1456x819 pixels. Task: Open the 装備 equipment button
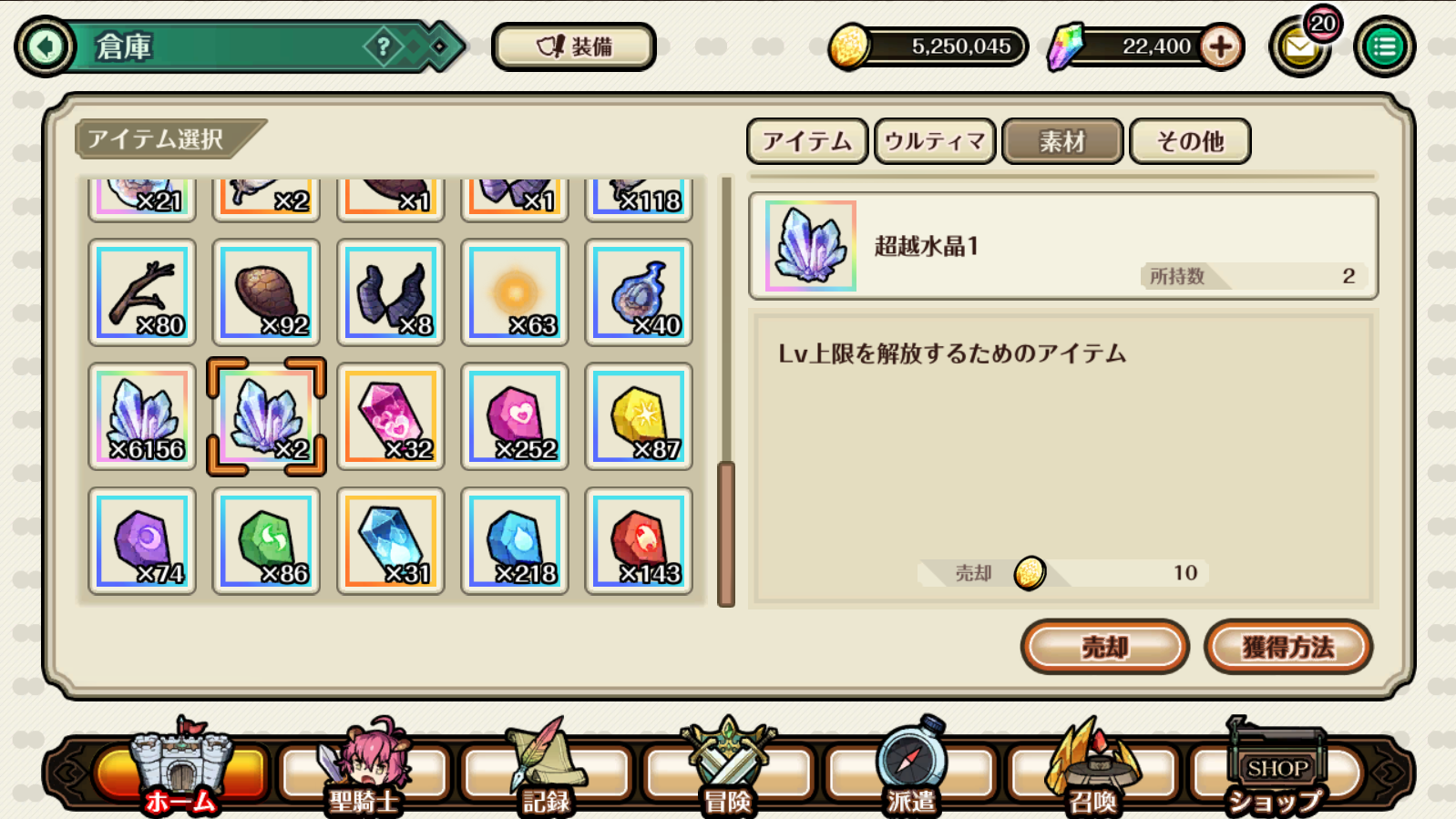coord(574,46)
